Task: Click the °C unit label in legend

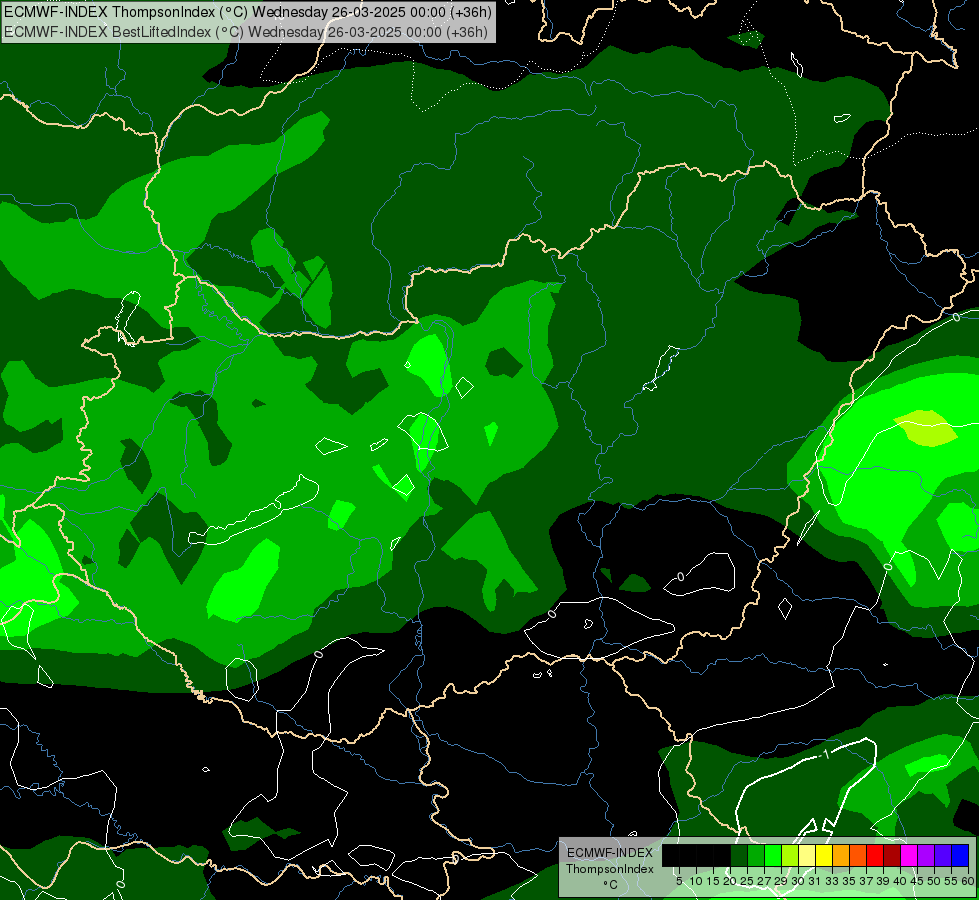Action: (x=611, y=885)
